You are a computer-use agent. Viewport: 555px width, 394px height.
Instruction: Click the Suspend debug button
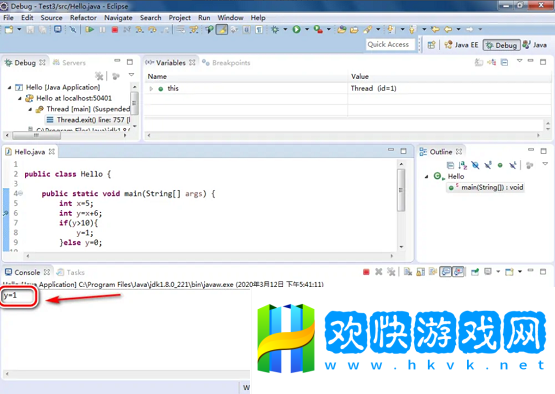(x=102, y=29)
